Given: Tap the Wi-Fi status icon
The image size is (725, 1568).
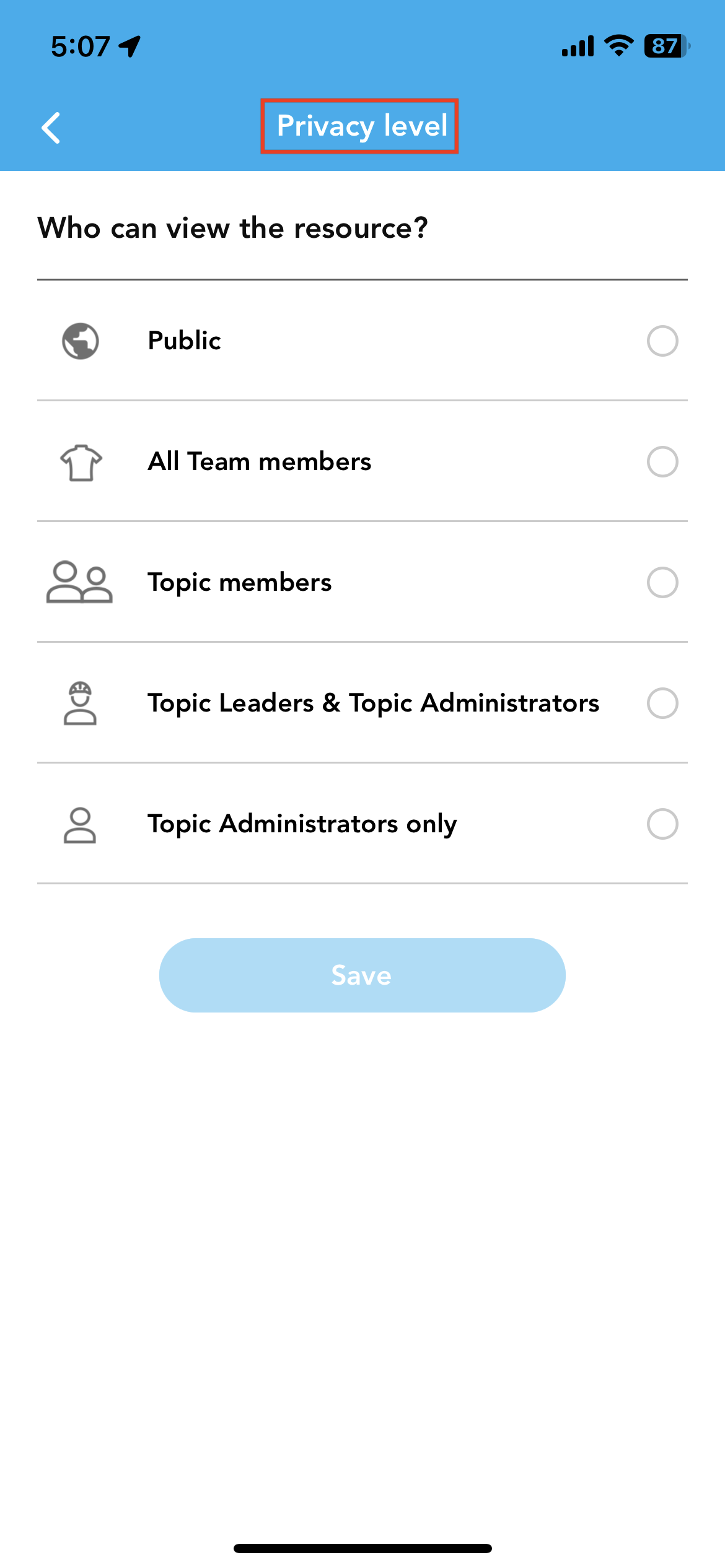Looking at the screenshot, I should pos(618,46).
